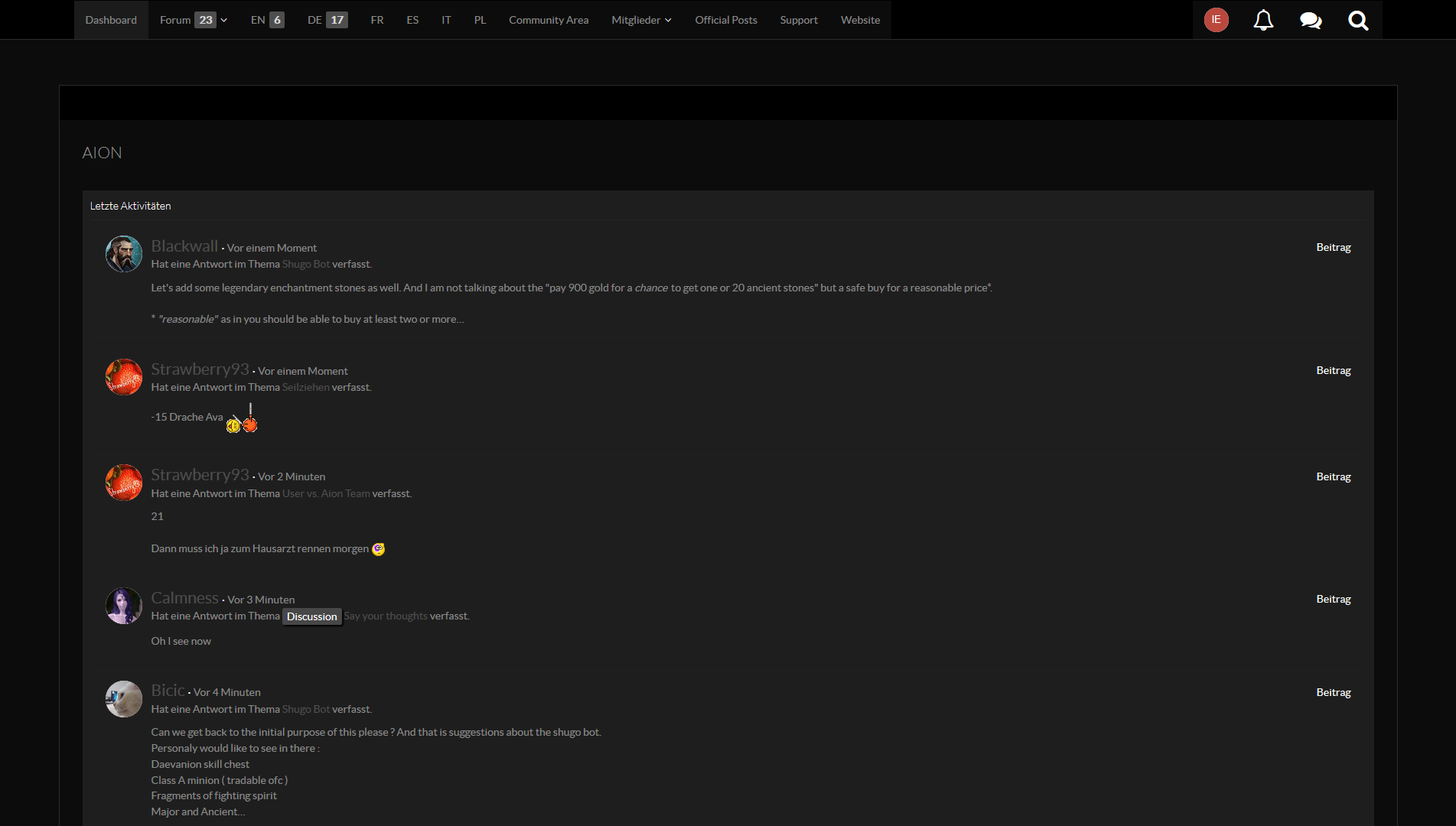The width and height of the screenshot is (1456, 826).
Task: Open the Shugo Bot thread
Action: 306,264
